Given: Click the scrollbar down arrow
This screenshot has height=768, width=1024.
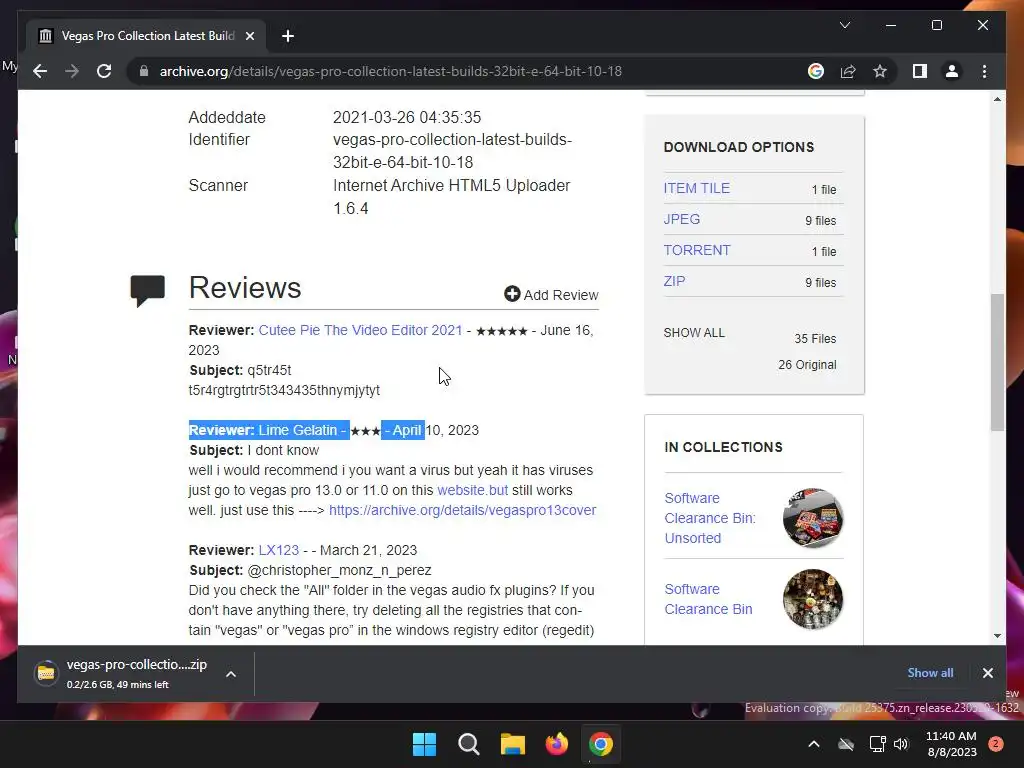Looking at the screenshot, I should 997,635.
